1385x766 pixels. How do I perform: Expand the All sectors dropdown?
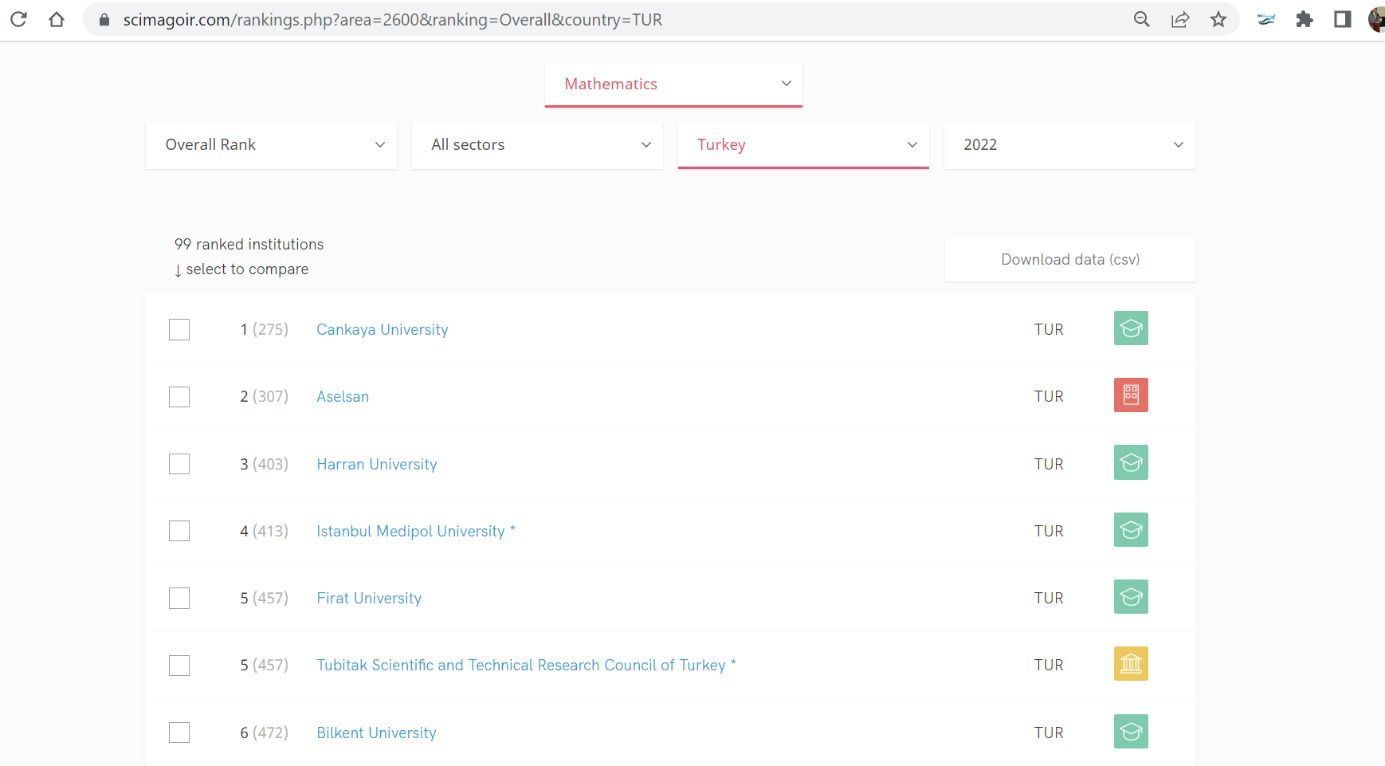pyautogui.click(x=537, y=145)
